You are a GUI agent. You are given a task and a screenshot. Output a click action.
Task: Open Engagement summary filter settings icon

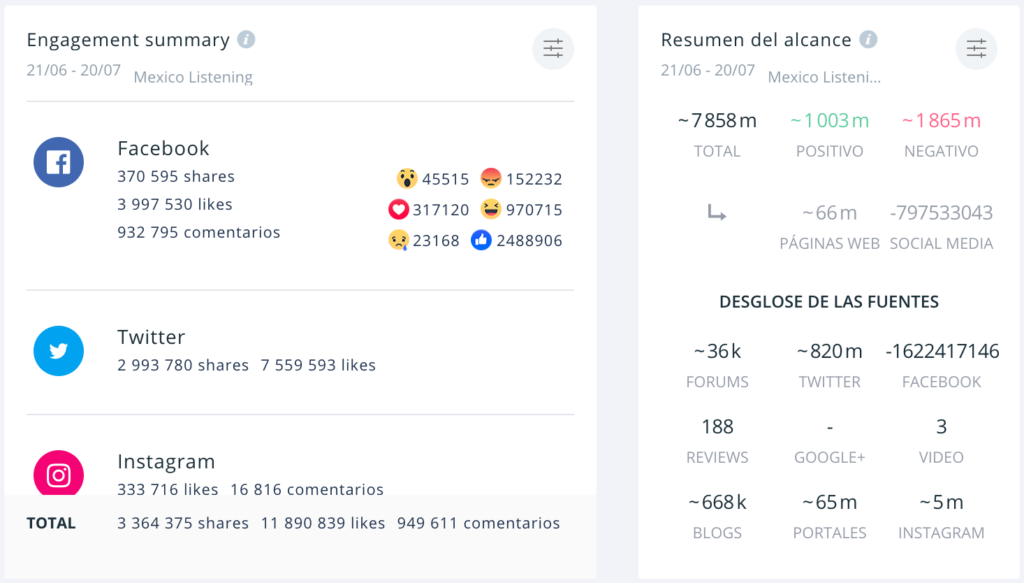click(x=553, y=48)
